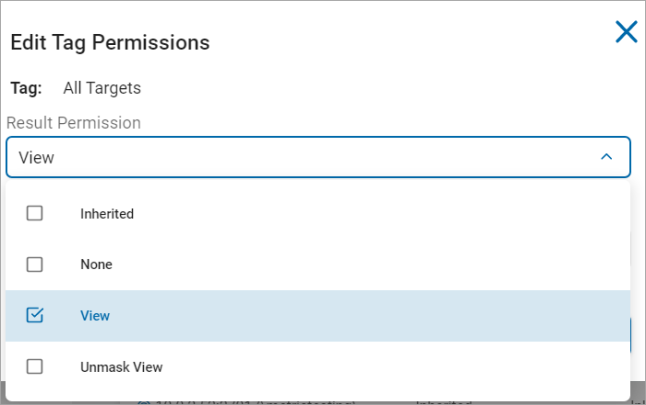This screenshot has height=405, width=646.
Task: Click the empty square icon beside Unmask View
Action: [35, 366]
